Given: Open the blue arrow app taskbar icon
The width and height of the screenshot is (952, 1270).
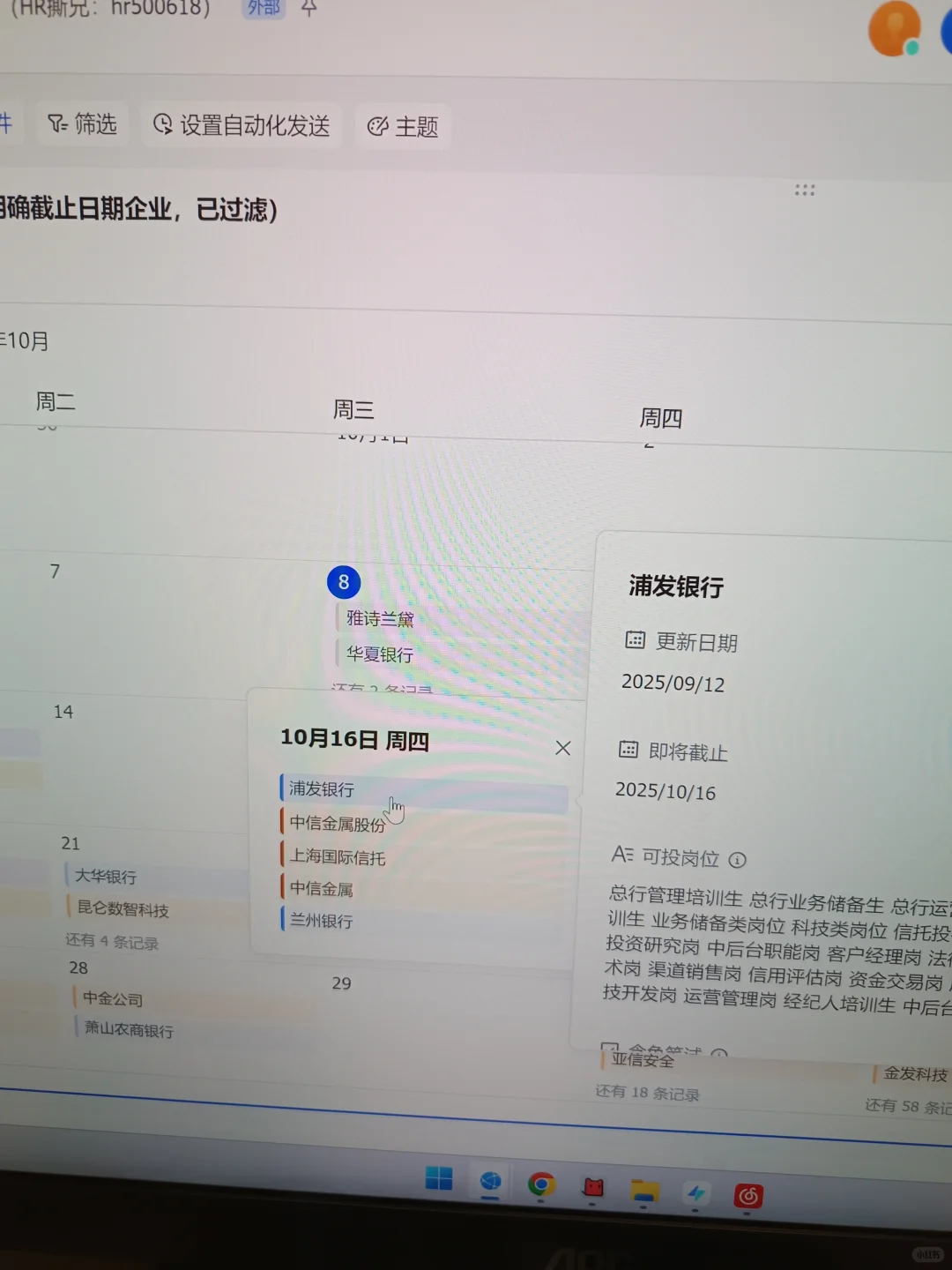Looking at the screenshot, I should click(696, 1193).
